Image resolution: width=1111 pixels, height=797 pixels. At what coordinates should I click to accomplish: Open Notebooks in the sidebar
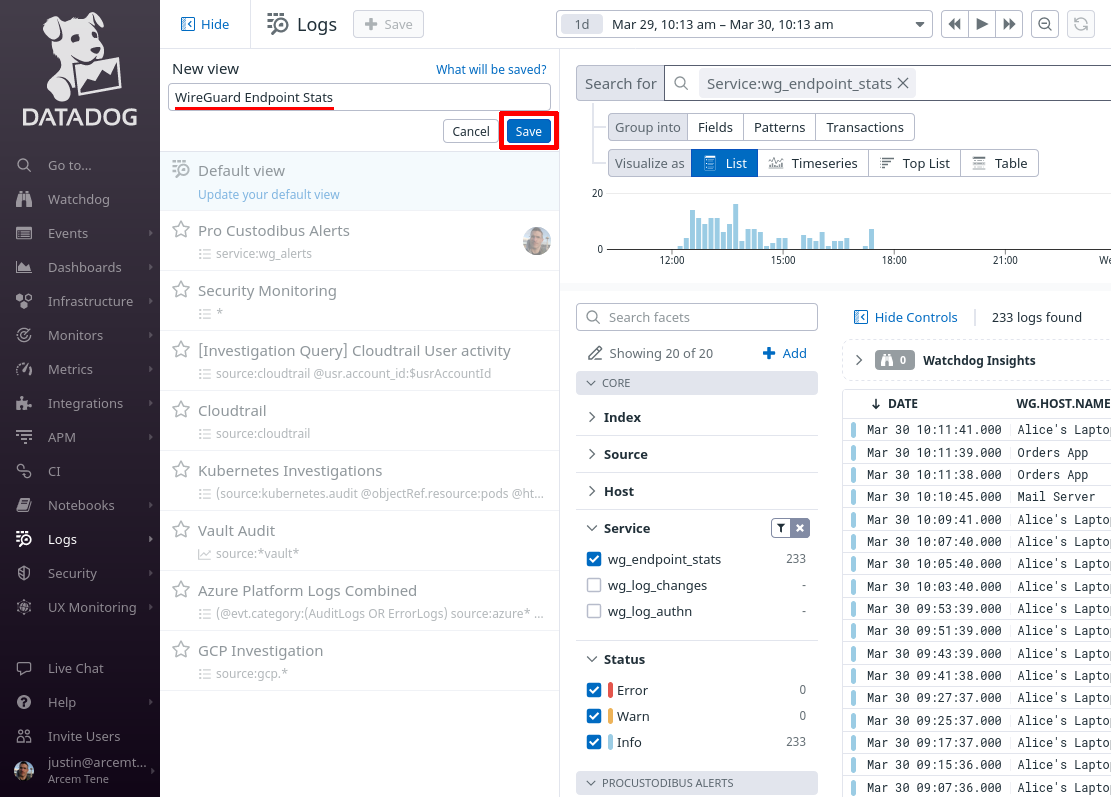81,505
